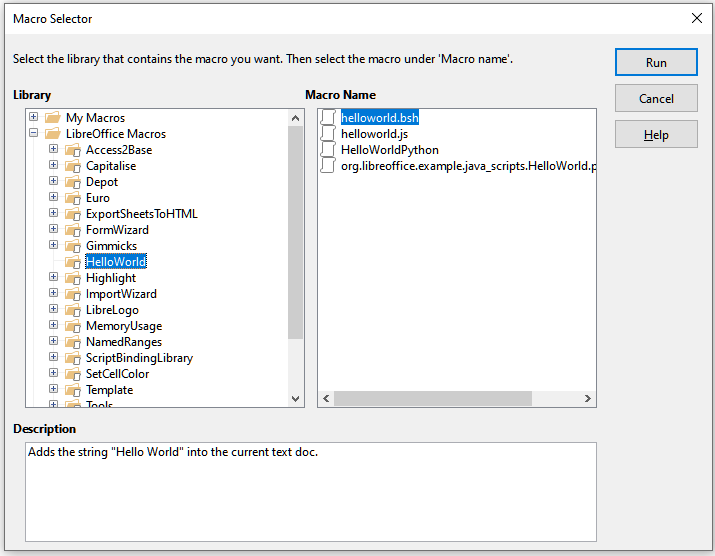Screen dimensions: 715x556
Task: Run the selected macro
Action: click(656, 62)
